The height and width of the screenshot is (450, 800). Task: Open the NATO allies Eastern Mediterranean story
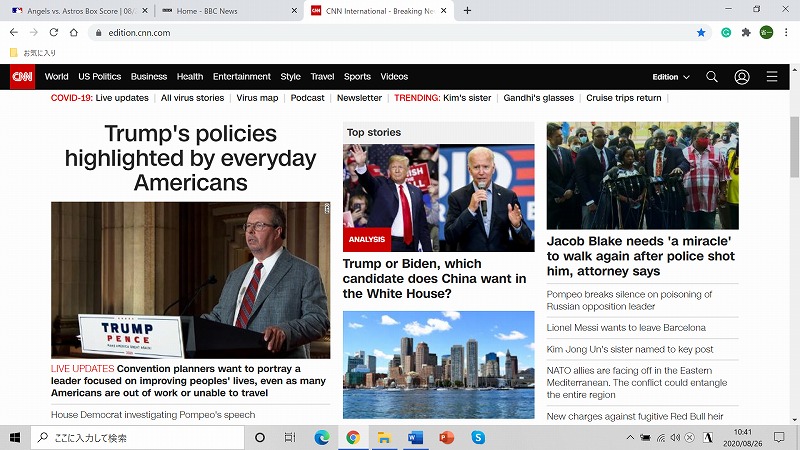pyautogui.click(x=637, y=383)
